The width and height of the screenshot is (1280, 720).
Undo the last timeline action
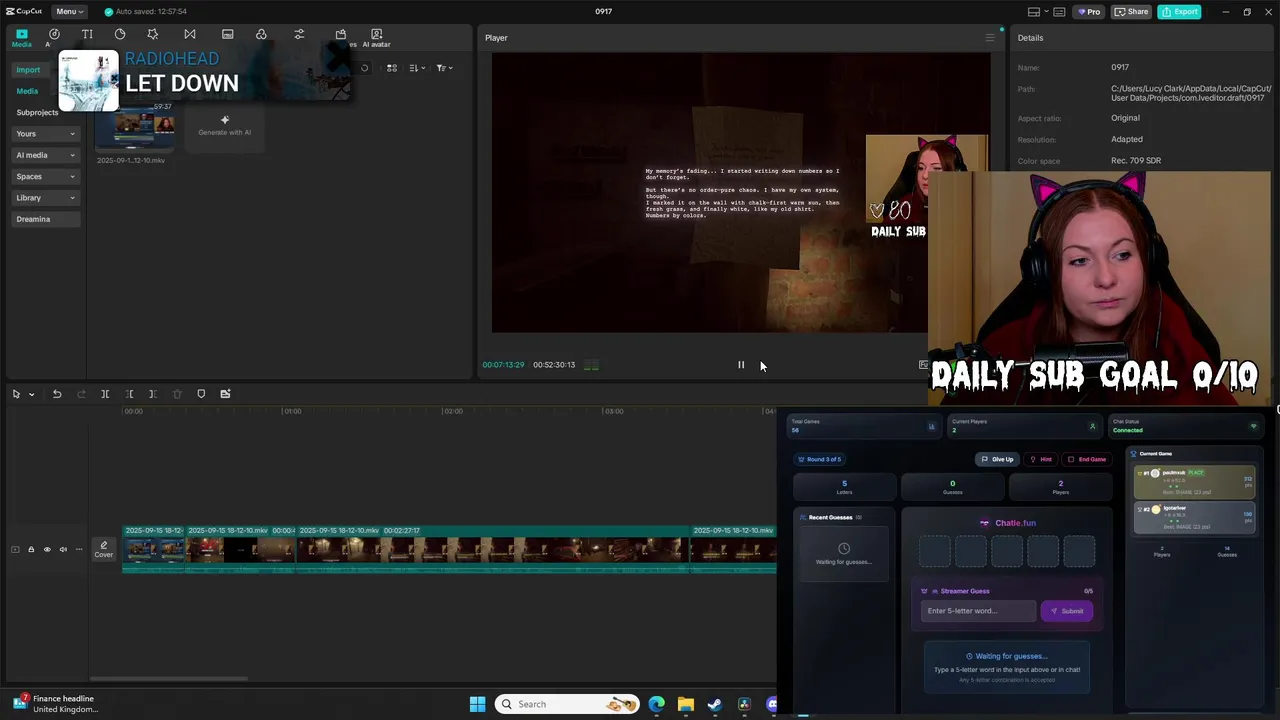click(x=57, y=394)
